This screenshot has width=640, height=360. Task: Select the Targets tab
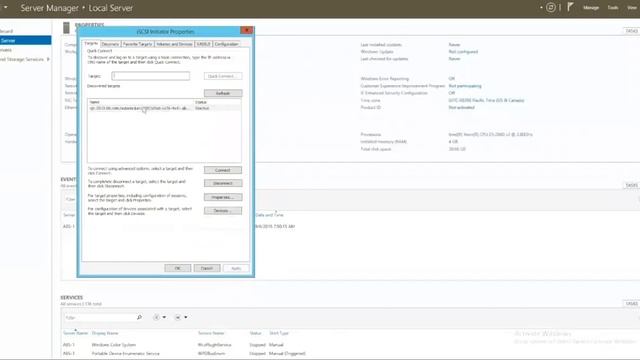(x=91, y=43)
